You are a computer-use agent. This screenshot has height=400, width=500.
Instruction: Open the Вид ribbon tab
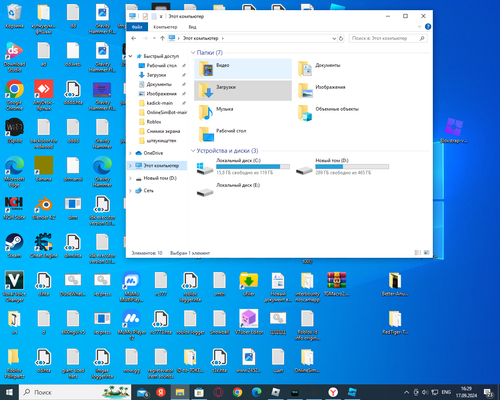pyautogui.click(x=192, y=27)
